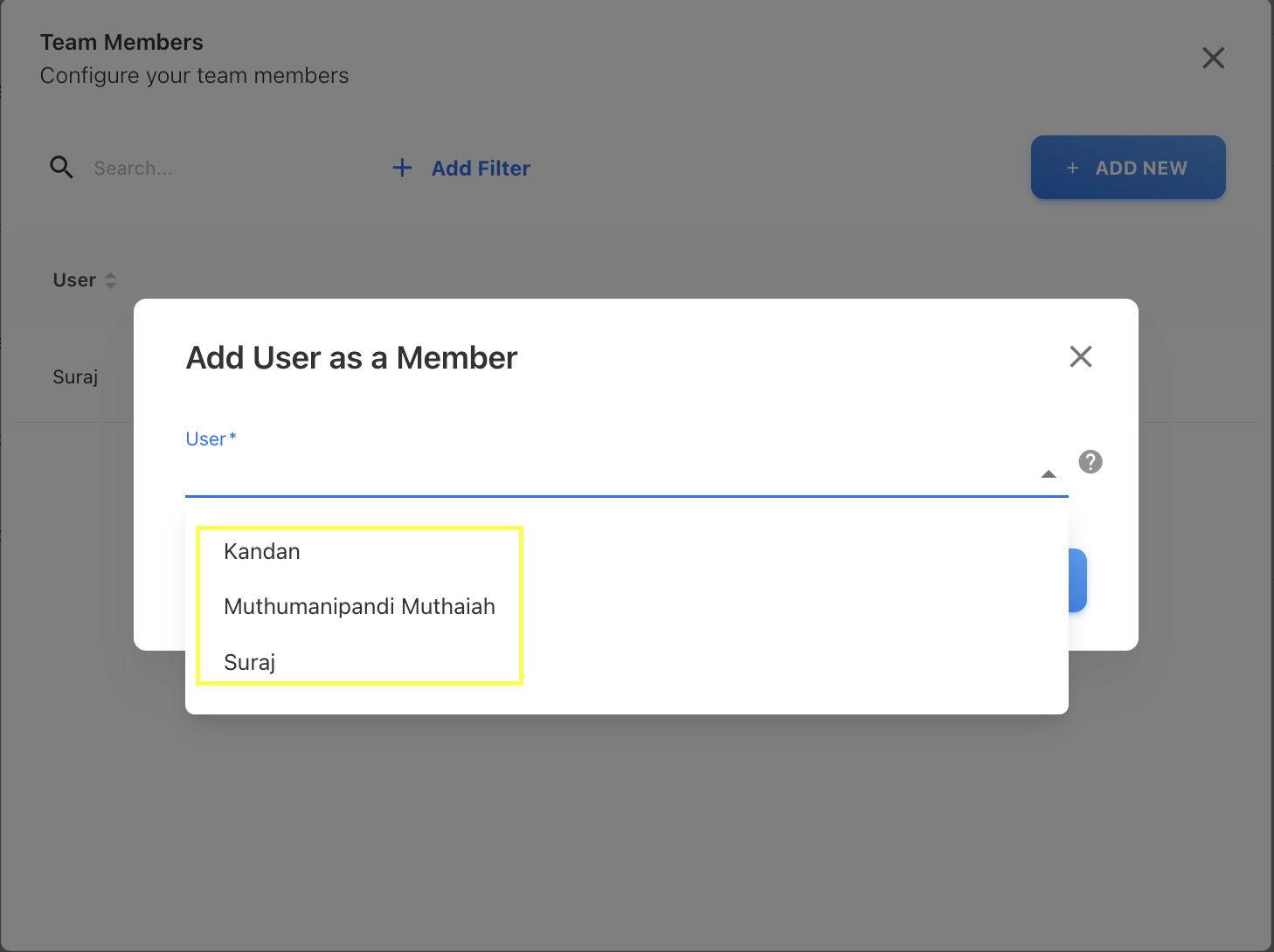The width and height of the screenshot is (1274, 952).
Task: Click the search magnifier icon
Action: tap(61, 167)
